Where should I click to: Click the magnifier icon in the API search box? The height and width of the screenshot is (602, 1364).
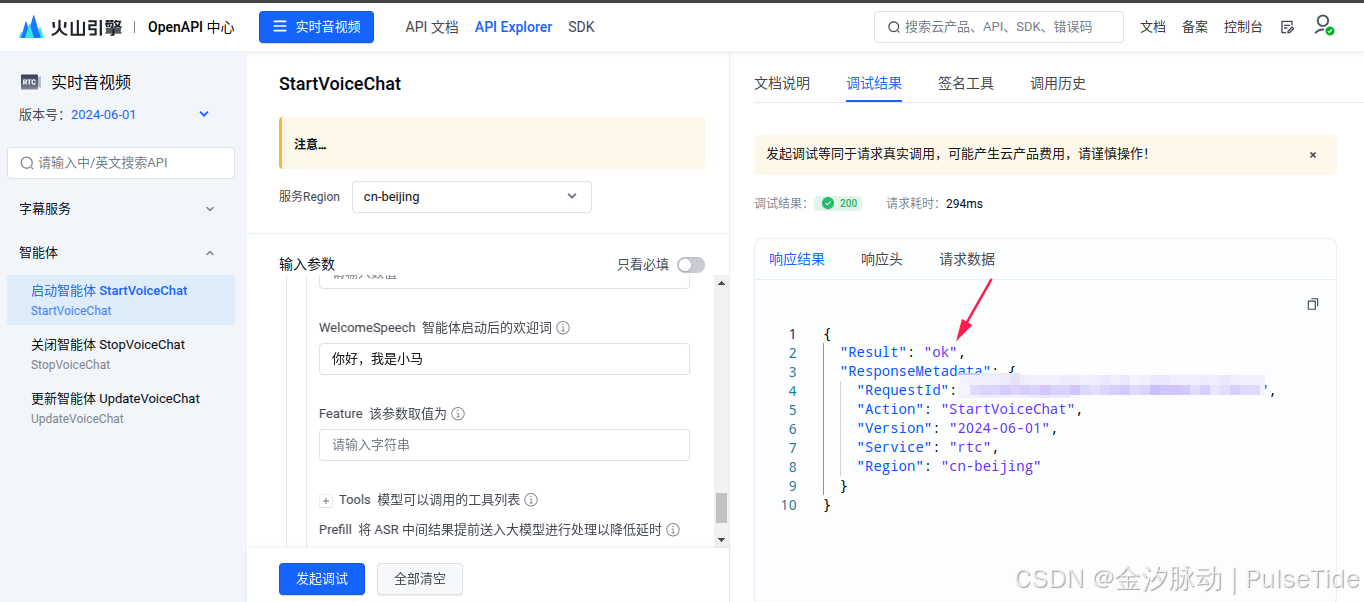(x=27, y=163)
